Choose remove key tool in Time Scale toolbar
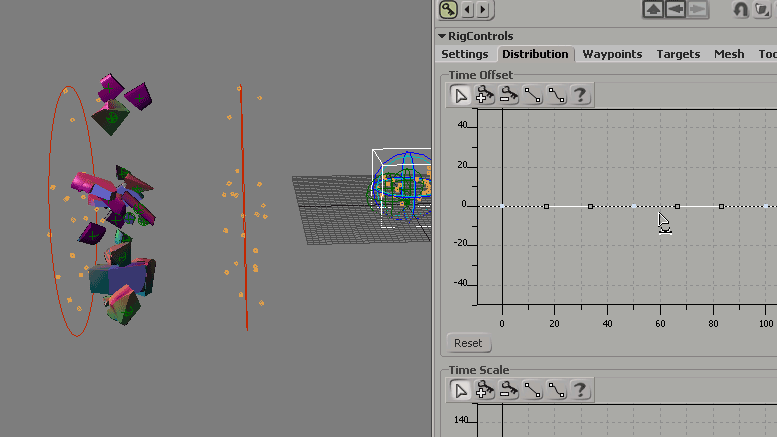 pos(508,390)
